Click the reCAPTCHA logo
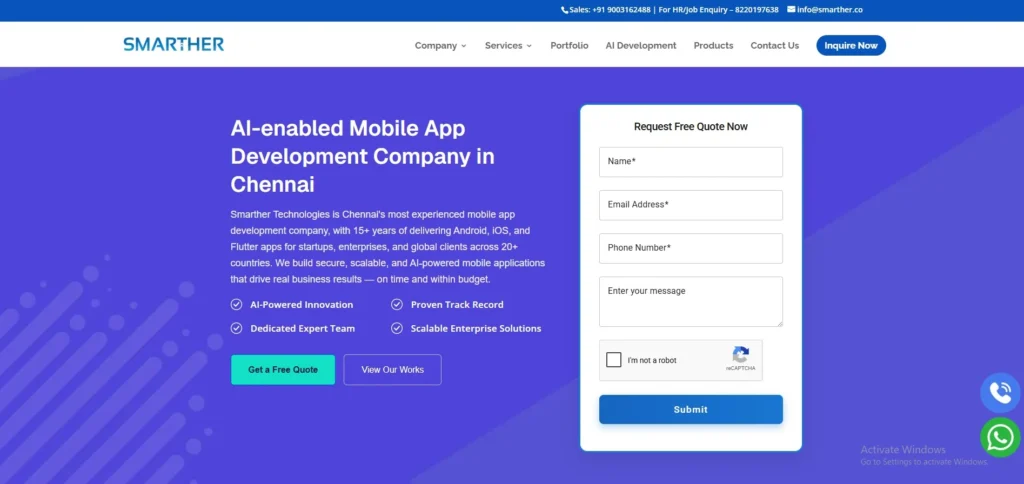The image size is (1024, 484). coord(741,355)
